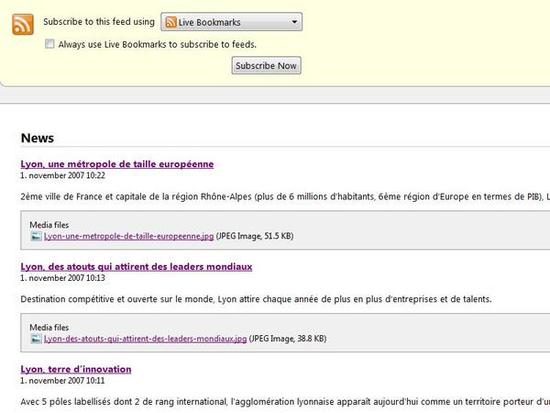Open article Lyon, terre d'innovation
This screenshot has height=413, width=550.
tap(76, 369)
